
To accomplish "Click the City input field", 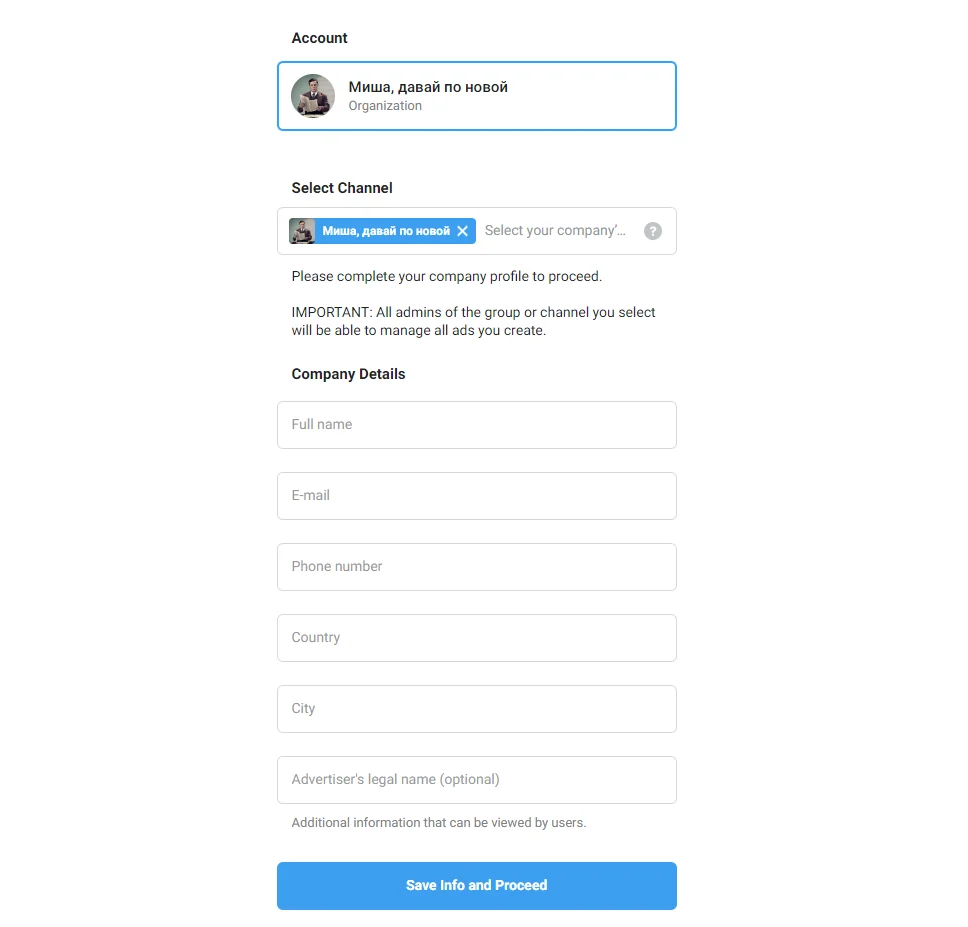I will [x=476, y=709].
